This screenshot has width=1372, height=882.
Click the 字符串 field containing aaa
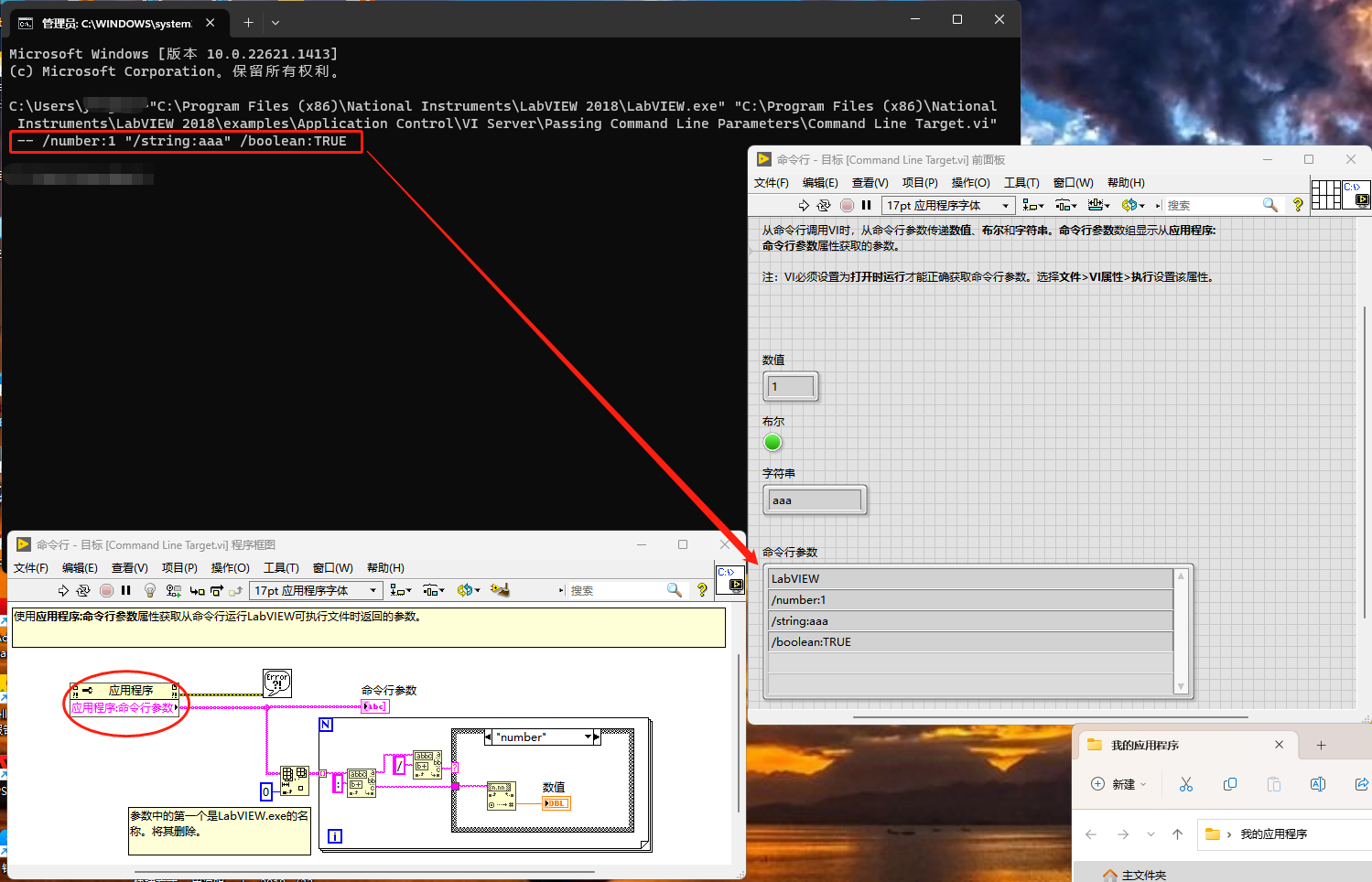(x=815, y=500)
